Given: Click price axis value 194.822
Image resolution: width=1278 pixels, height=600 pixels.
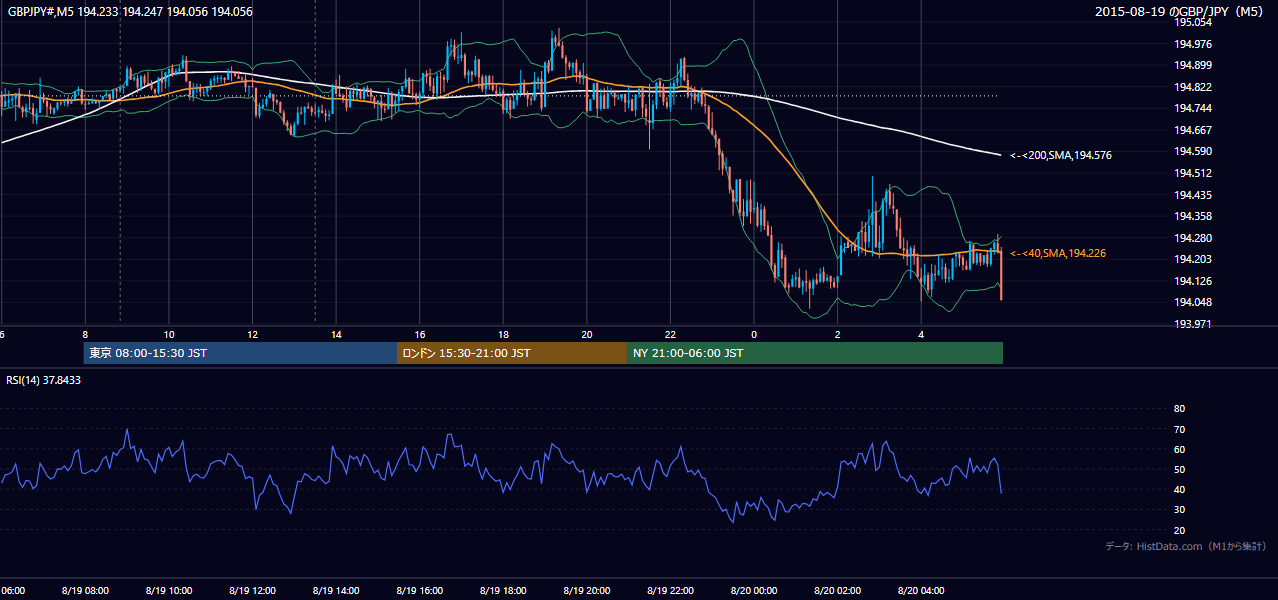Looking at the screenshot, I should tap(1194, 87).
